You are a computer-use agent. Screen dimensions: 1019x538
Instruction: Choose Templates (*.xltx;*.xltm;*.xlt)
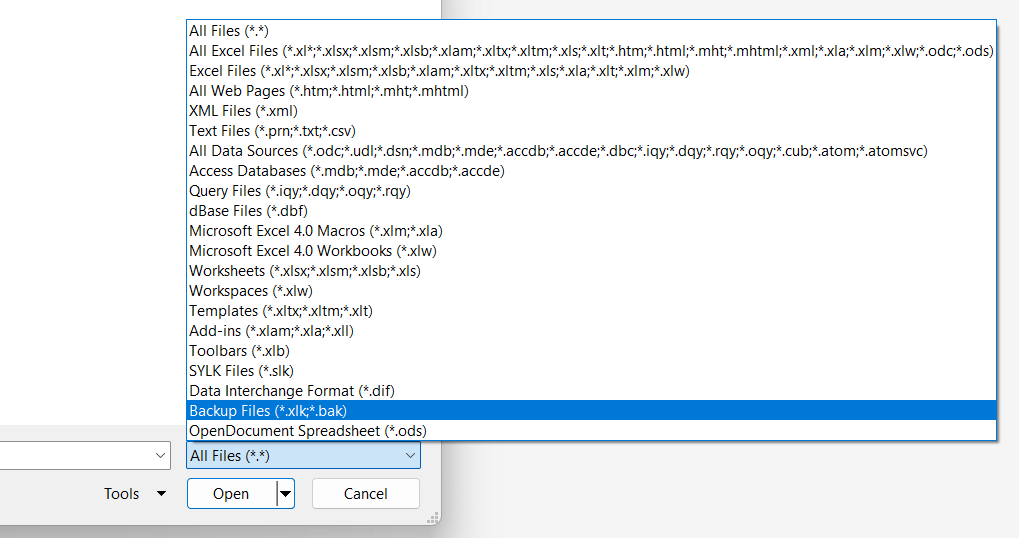591,311
